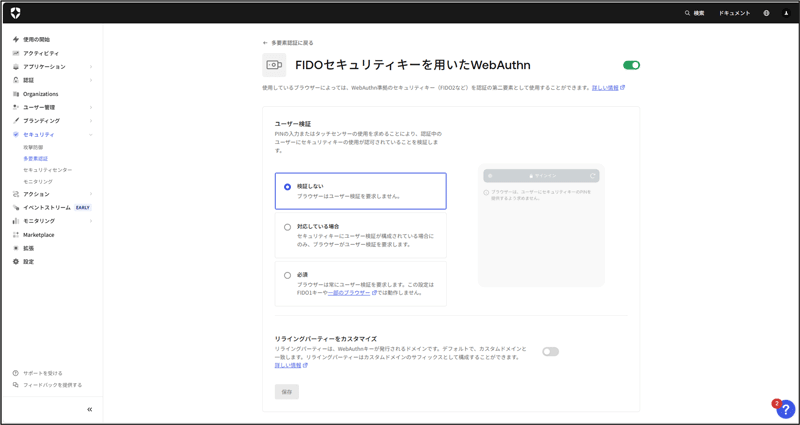Click the セキュリティ shield icon
The height and width of the screenshot is (425, 800).
[x=16, y=135]
